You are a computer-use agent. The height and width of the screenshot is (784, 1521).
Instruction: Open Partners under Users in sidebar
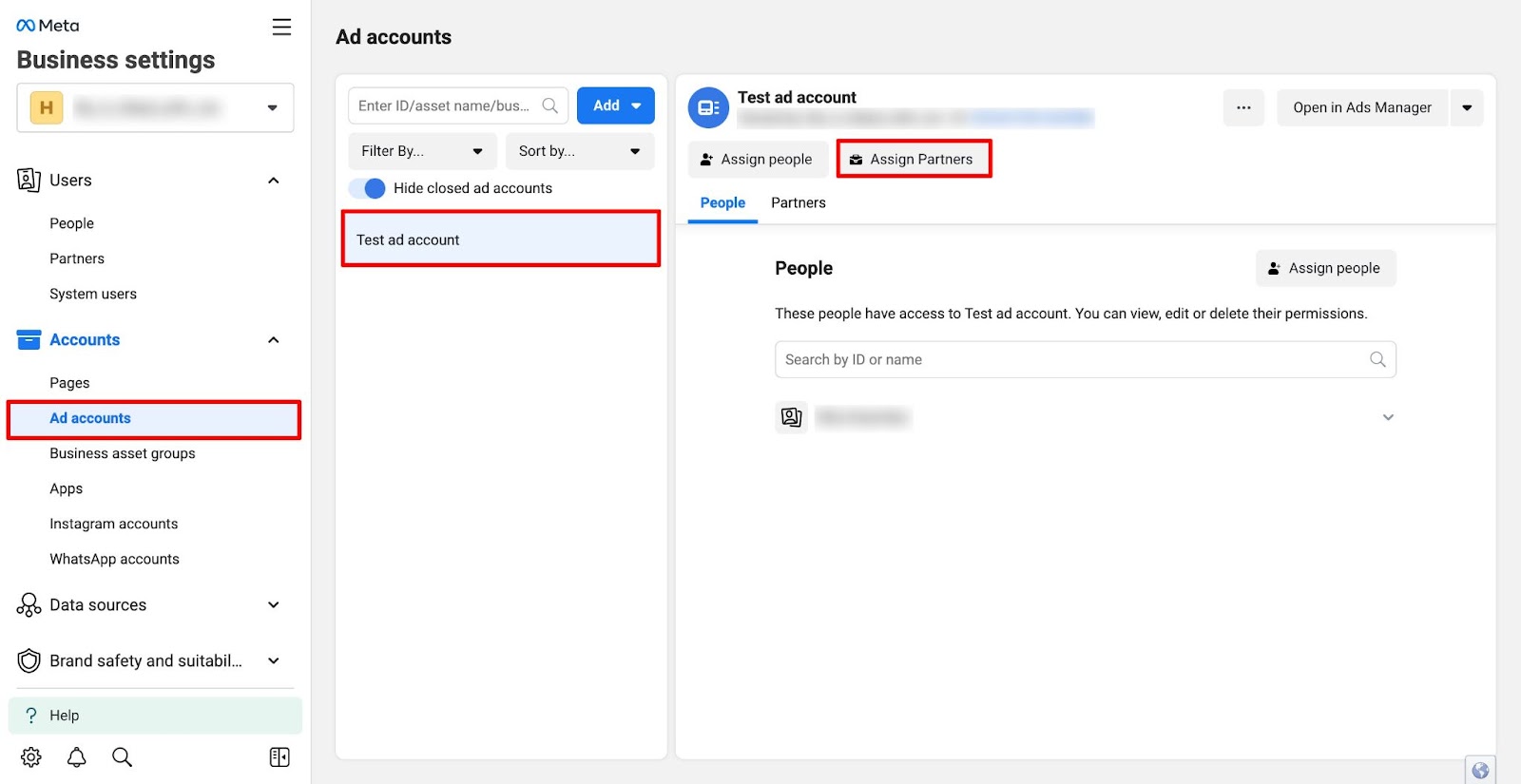77,258
